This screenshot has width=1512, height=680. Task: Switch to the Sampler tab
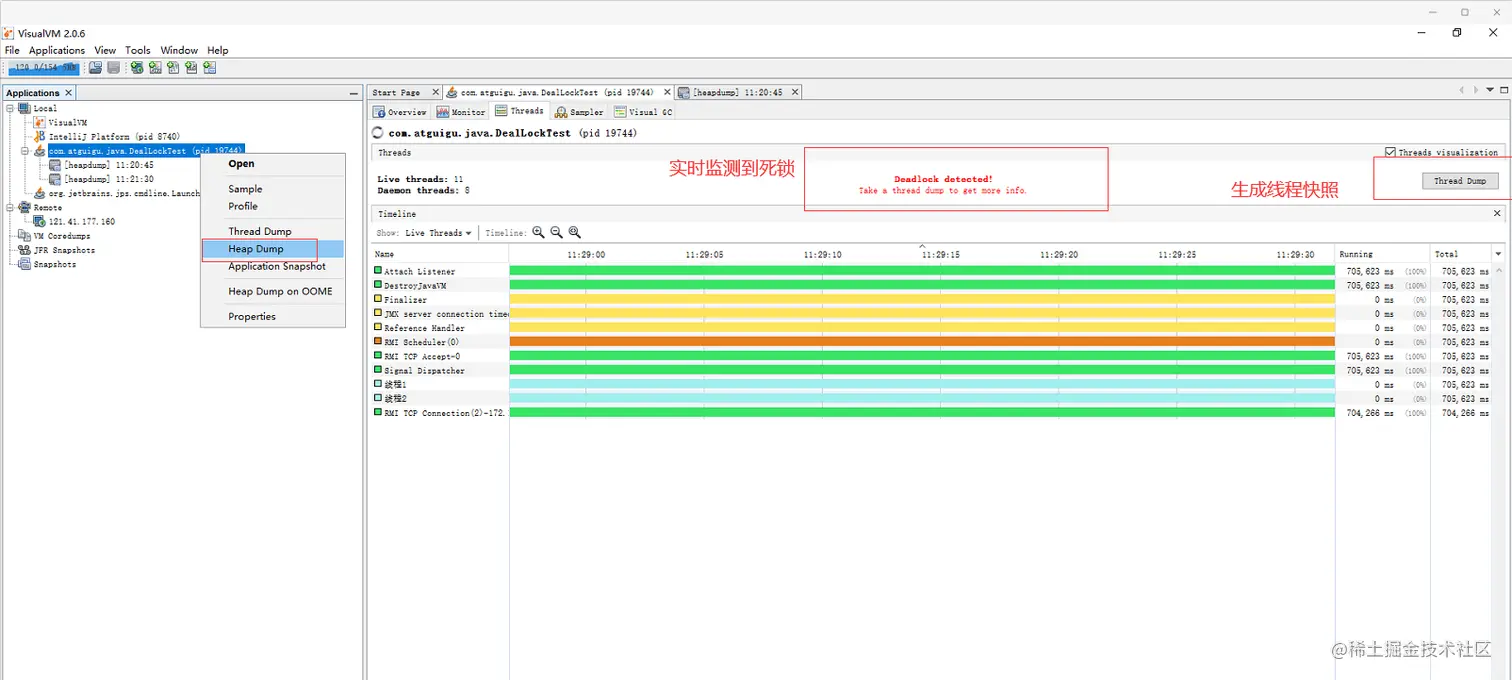(579, 112)
